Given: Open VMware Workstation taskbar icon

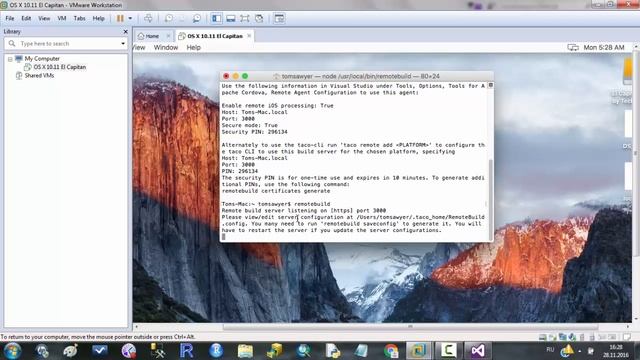Looking at the screenshot, I should (419, 351).
